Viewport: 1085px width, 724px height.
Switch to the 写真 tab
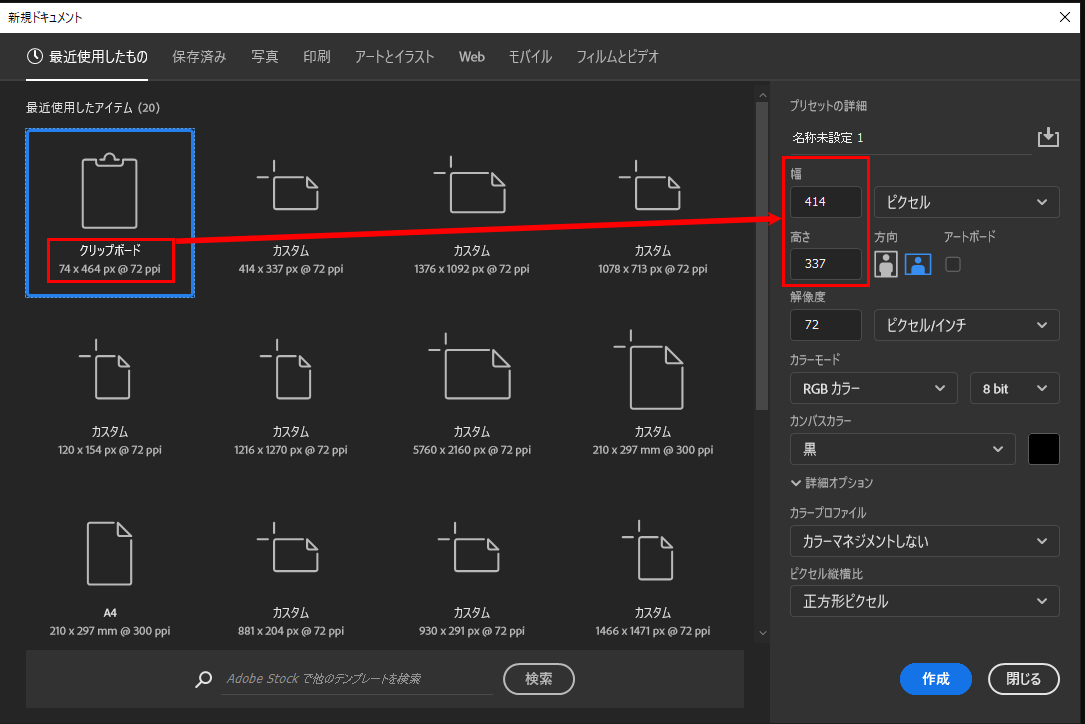click(x=265, y=57)
